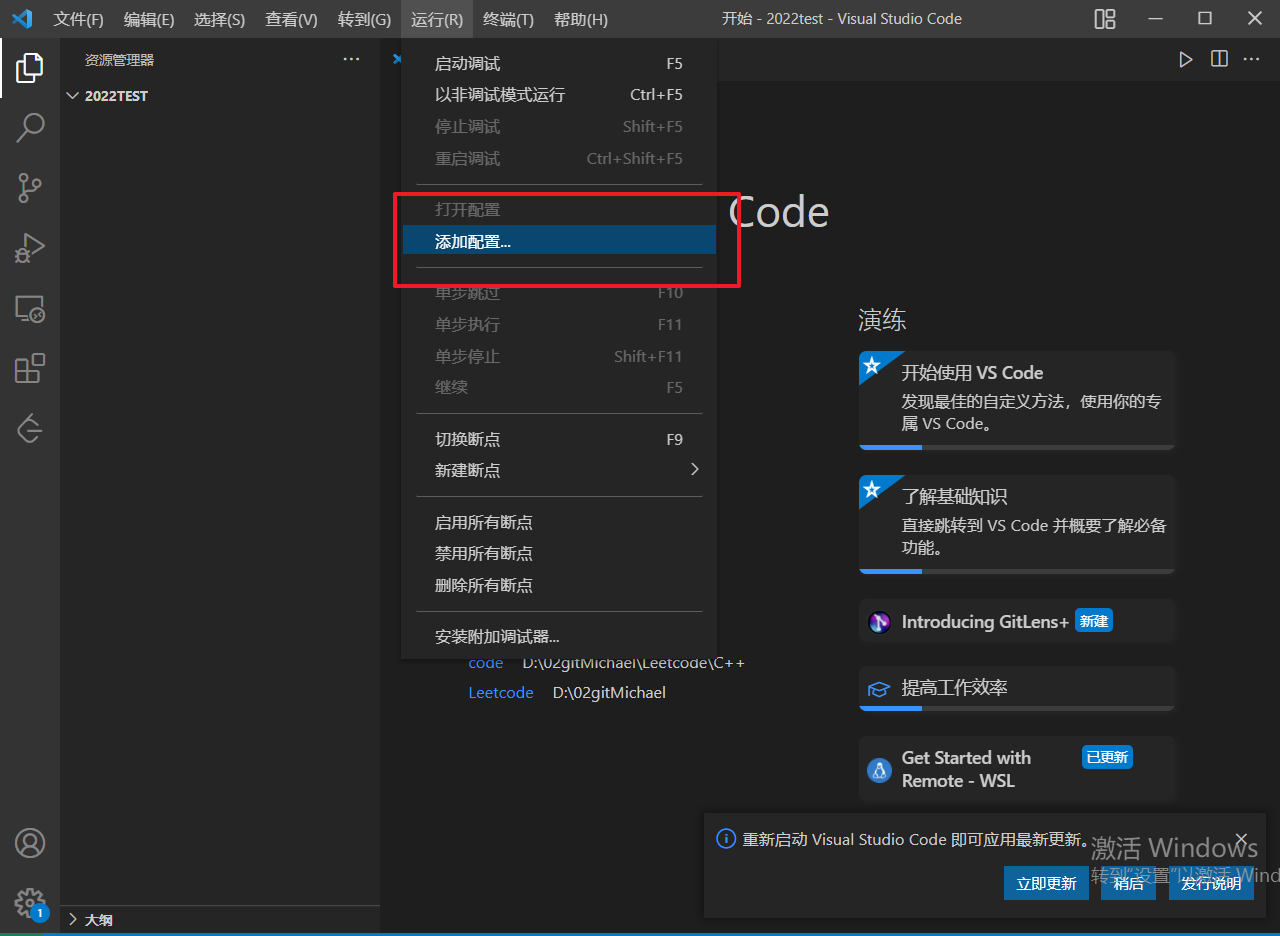Open the Search view icon

point(30,127)
